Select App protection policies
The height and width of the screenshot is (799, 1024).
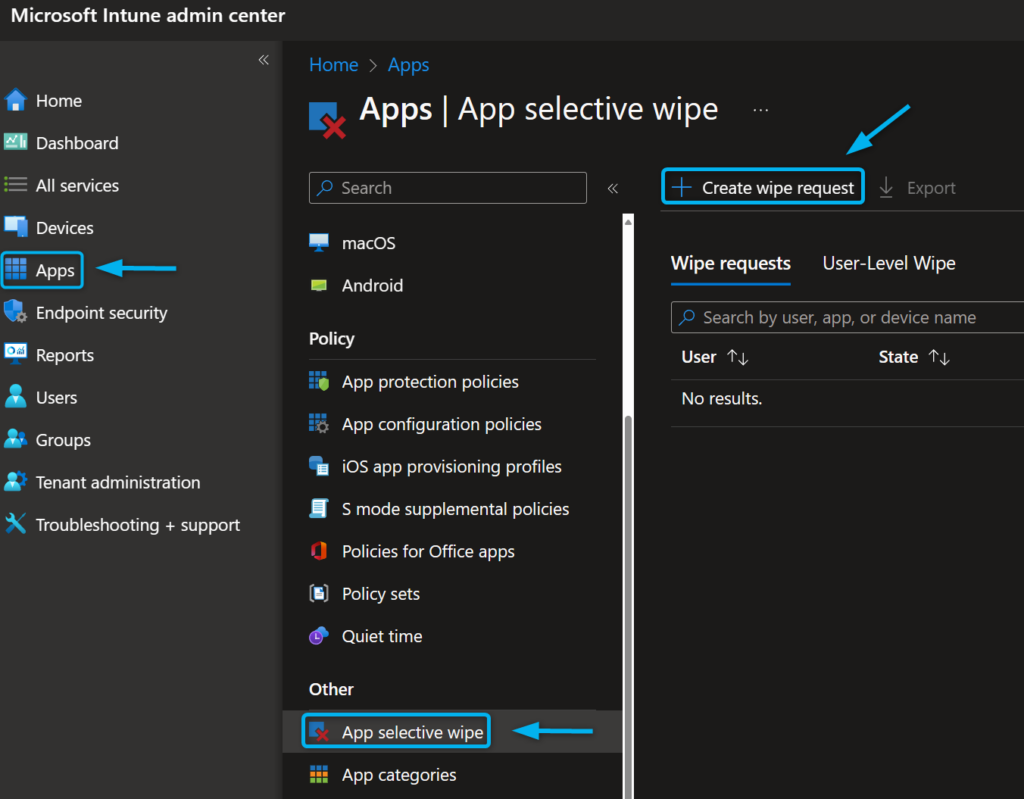point(429,381)
